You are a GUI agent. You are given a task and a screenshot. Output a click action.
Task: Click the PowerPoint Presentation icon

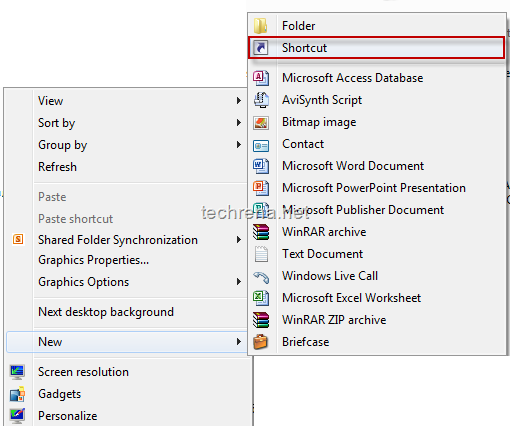coord(261,188)
